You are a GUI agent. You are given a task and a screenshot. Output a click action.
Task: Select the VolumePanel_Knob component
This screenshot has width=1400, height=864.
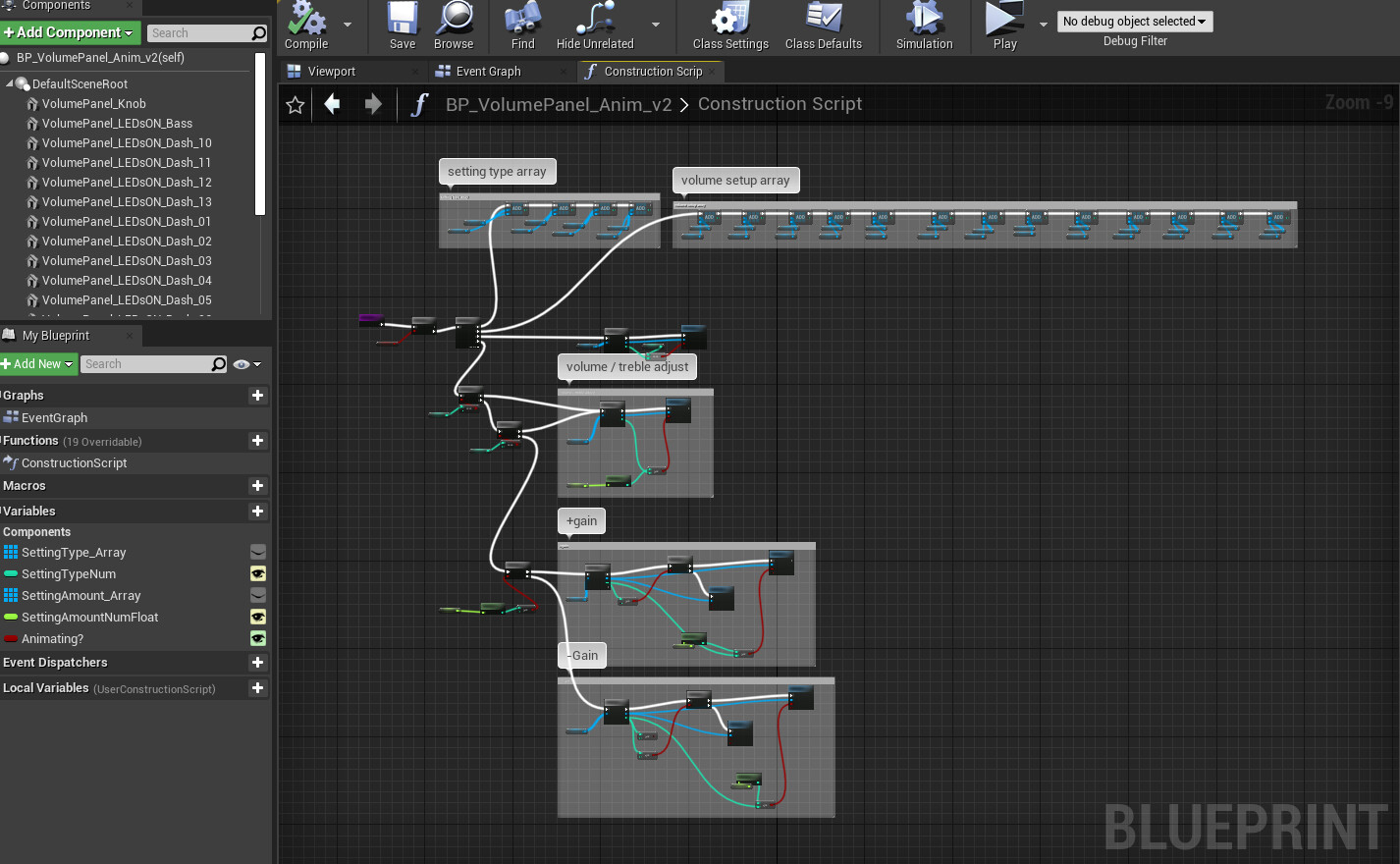pos(93,104)
